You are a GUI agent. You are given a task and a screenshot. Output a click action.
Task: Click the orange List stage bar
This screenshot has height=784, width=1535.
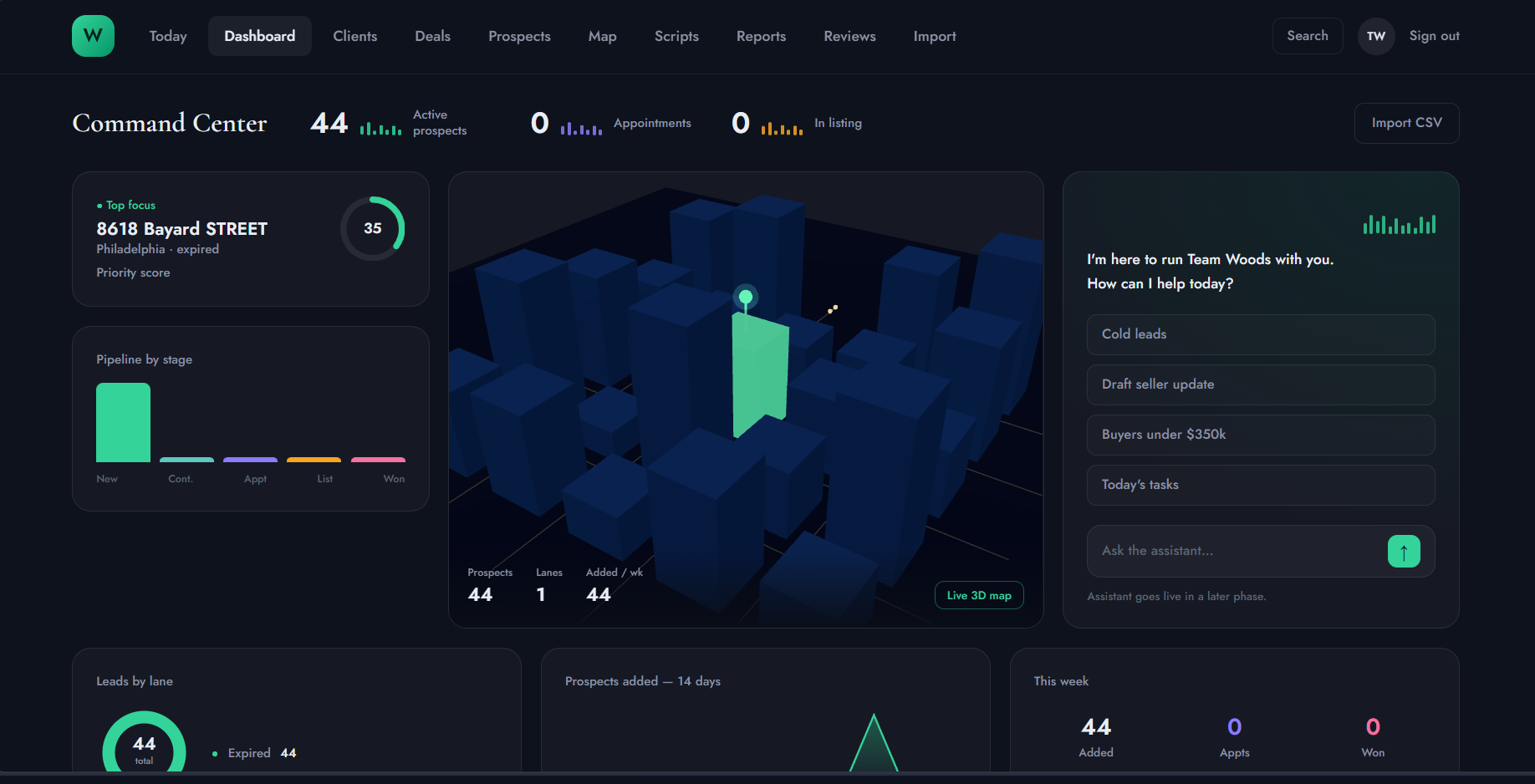point(314,460)
